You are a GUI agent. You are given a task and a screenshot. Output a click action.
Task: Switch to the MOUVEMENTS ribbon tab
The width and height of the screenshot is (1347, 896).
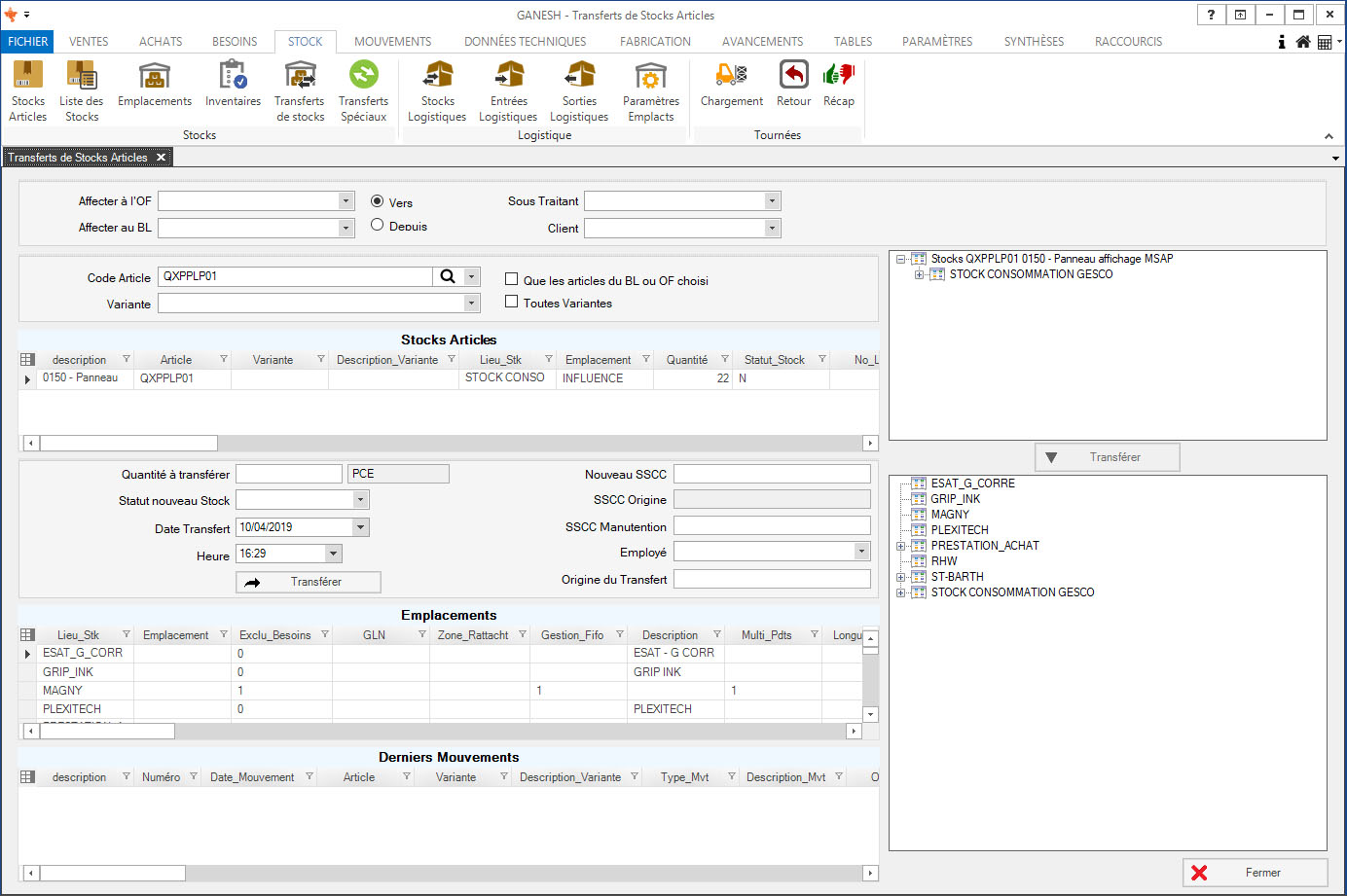point(392,42)
